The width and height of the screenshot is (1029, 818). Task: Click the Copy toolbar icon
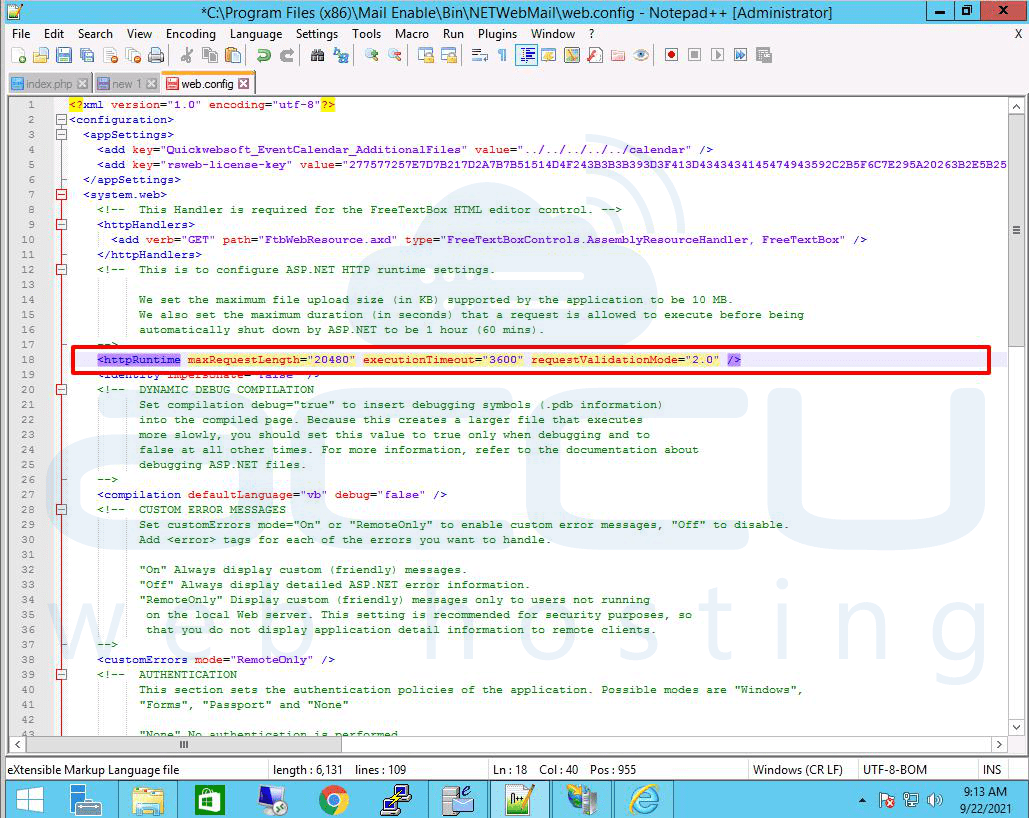(x=210, y=56)
